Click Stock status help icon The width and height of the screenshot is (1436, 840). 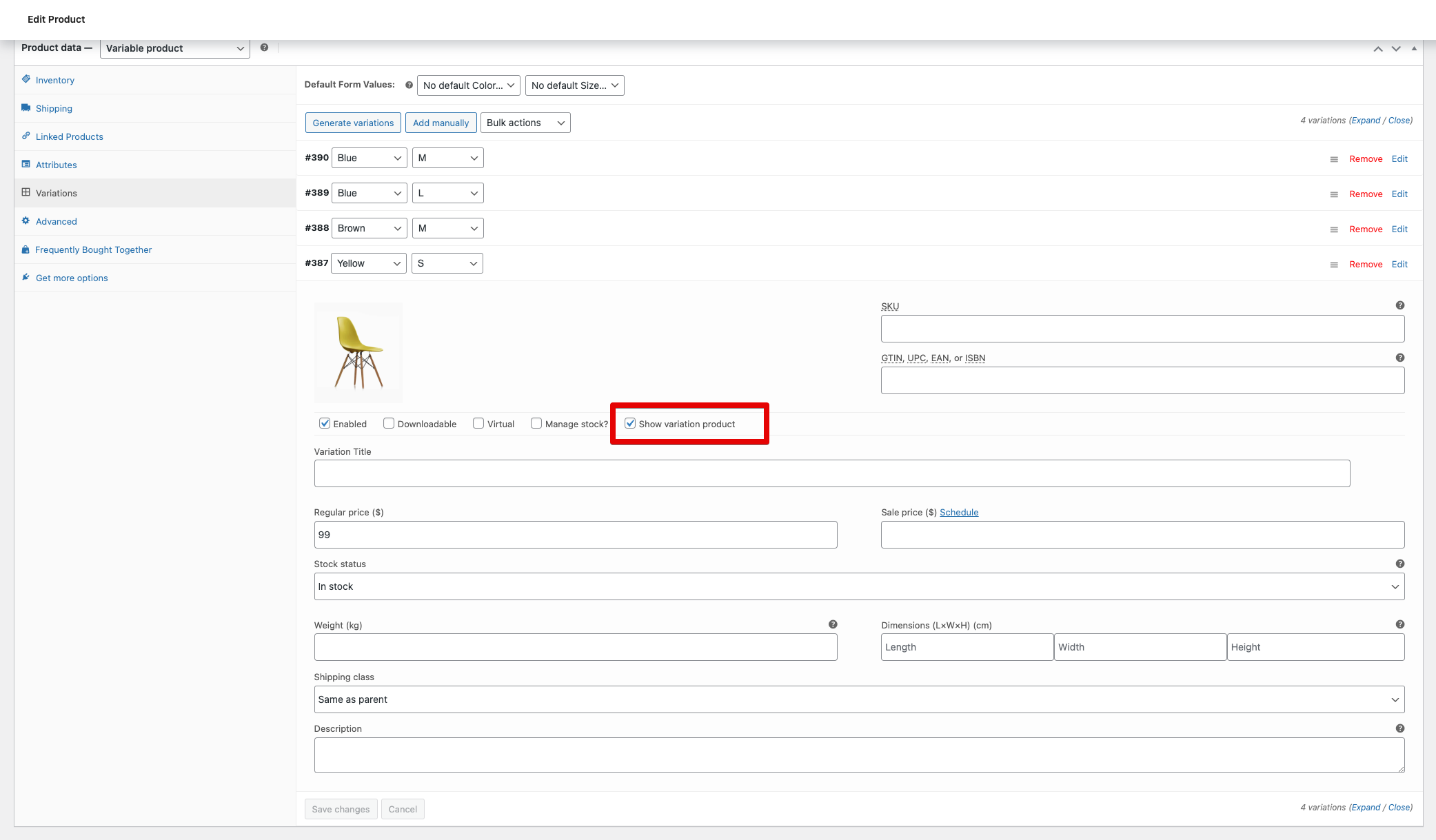click(x=1399, y=564)
